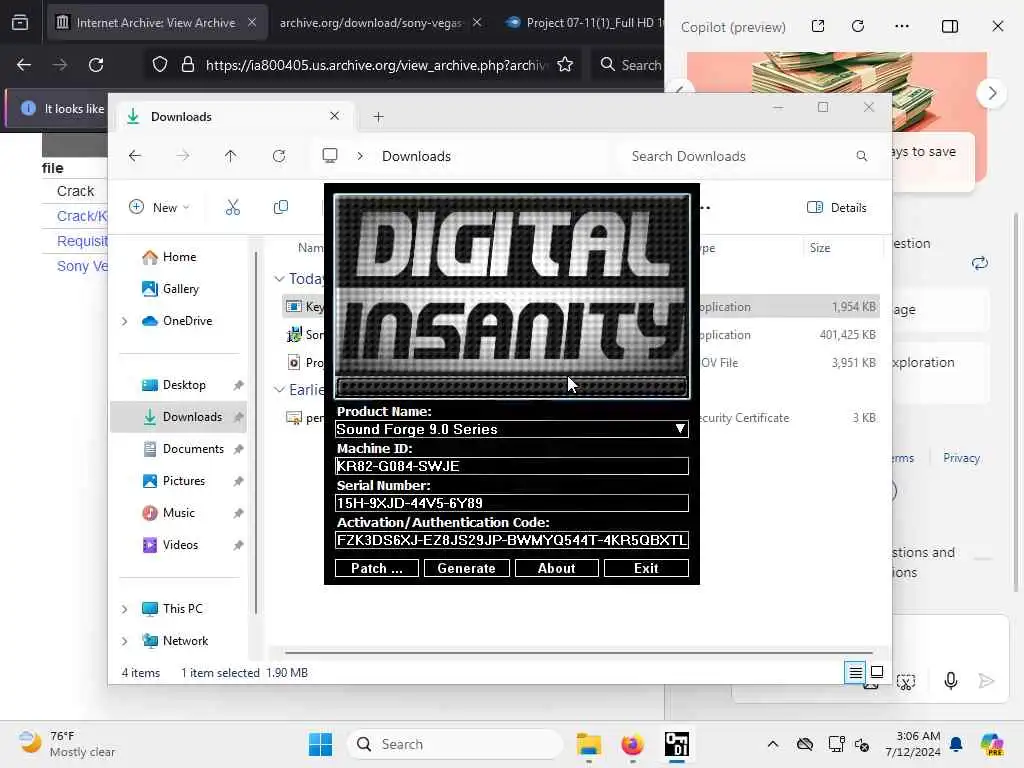Click the breadcrumb chevron before Downloads

(360, 156)
